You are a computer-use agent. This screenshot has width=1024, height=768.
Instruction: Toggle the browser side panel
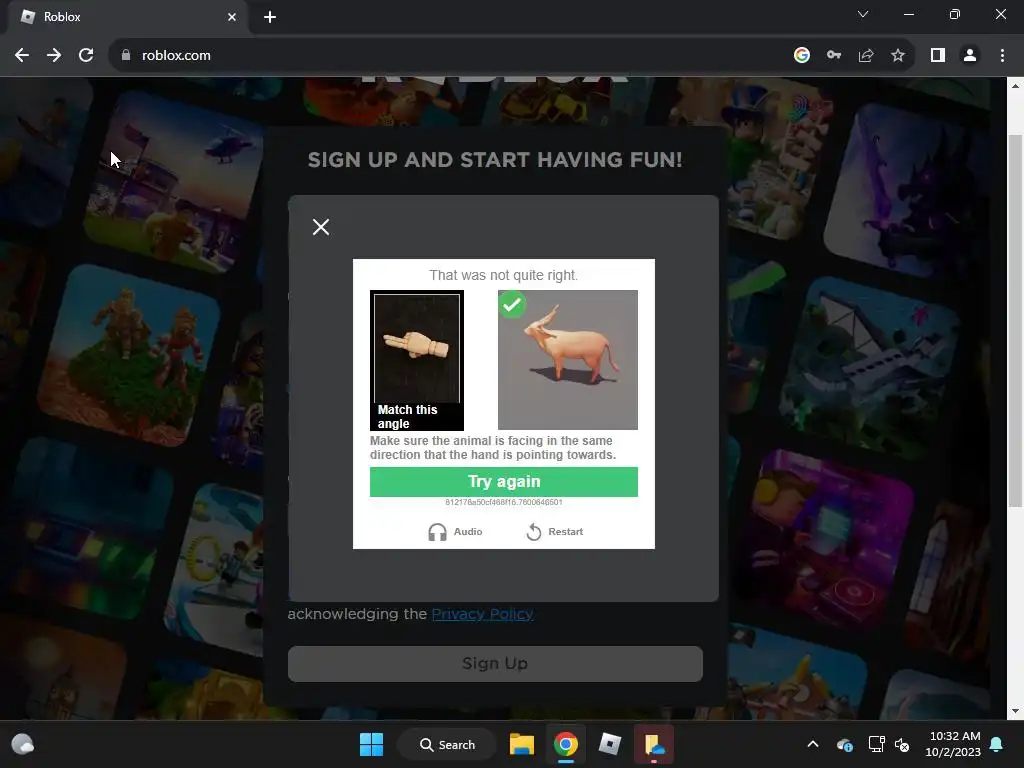pos(938,56)
